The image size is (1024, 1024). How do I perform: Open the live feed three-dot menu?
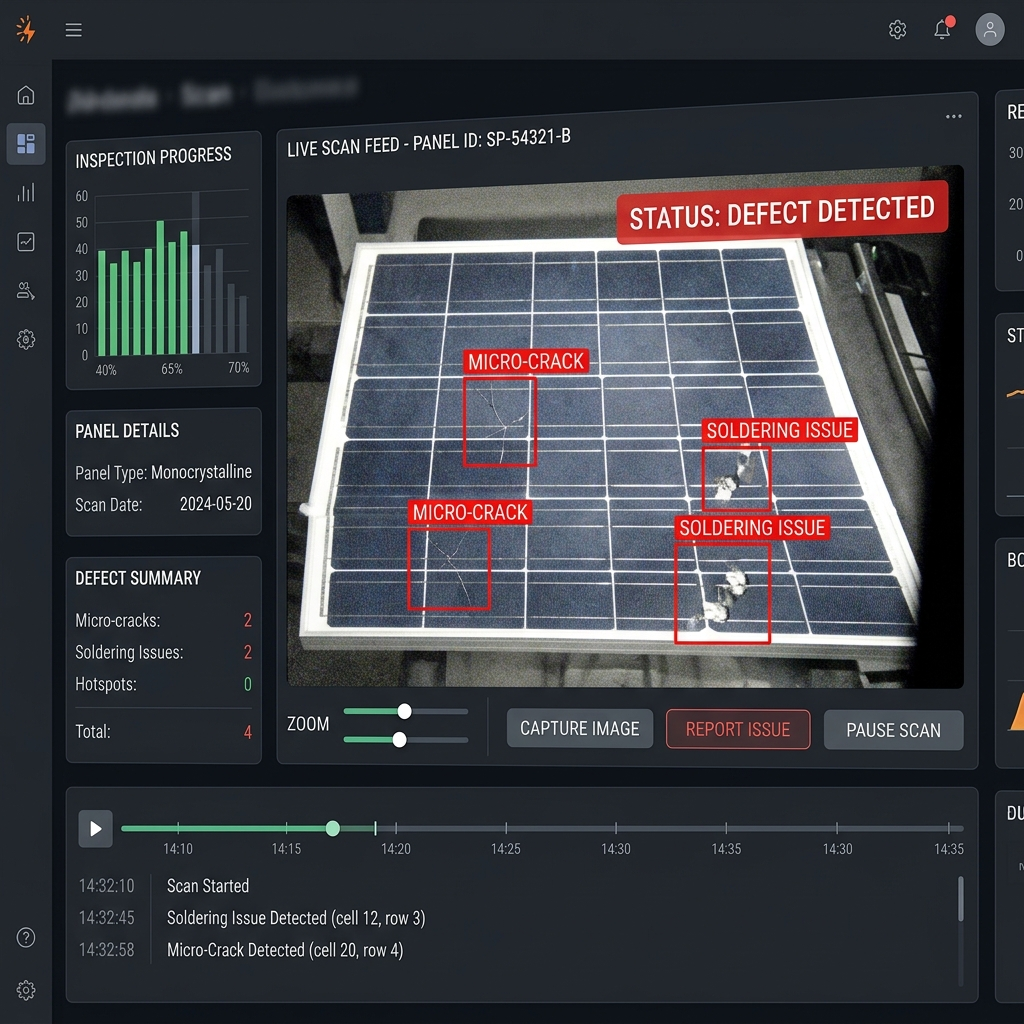pyautogui.click(x=953, y=116)
